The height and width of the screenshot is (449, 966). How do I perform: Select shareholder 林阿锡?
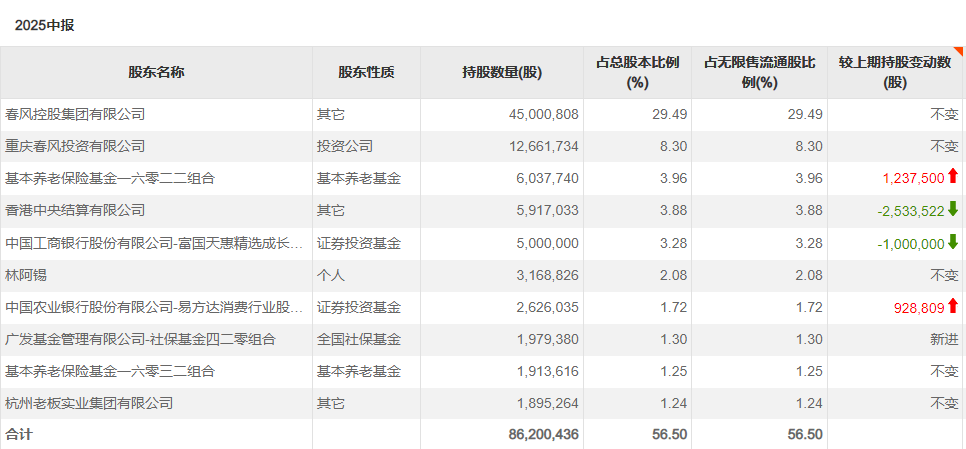pos(26,275)
